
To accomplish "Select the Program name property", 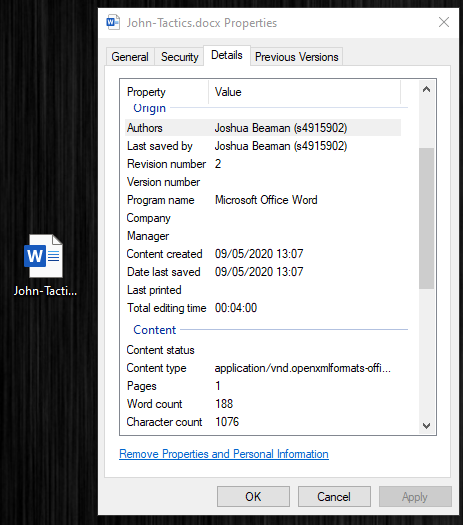I will (x=160, y=200).
